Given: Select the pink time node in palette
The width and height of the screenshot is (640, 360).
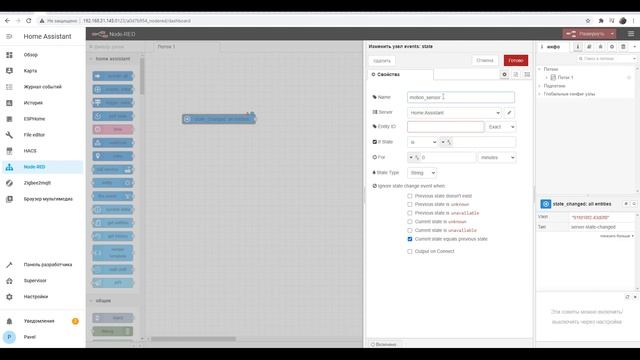Looking at the screenshot, I should [113, 129].
